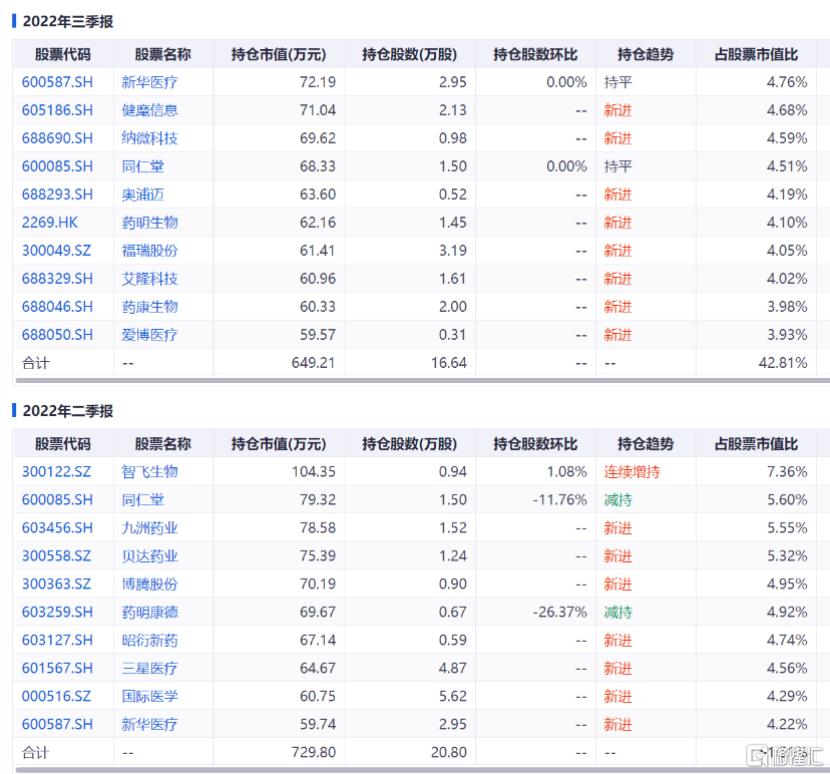Screen dimensions: 830x774
Task: Open stock code 688690.SH link
Action: 57,138
